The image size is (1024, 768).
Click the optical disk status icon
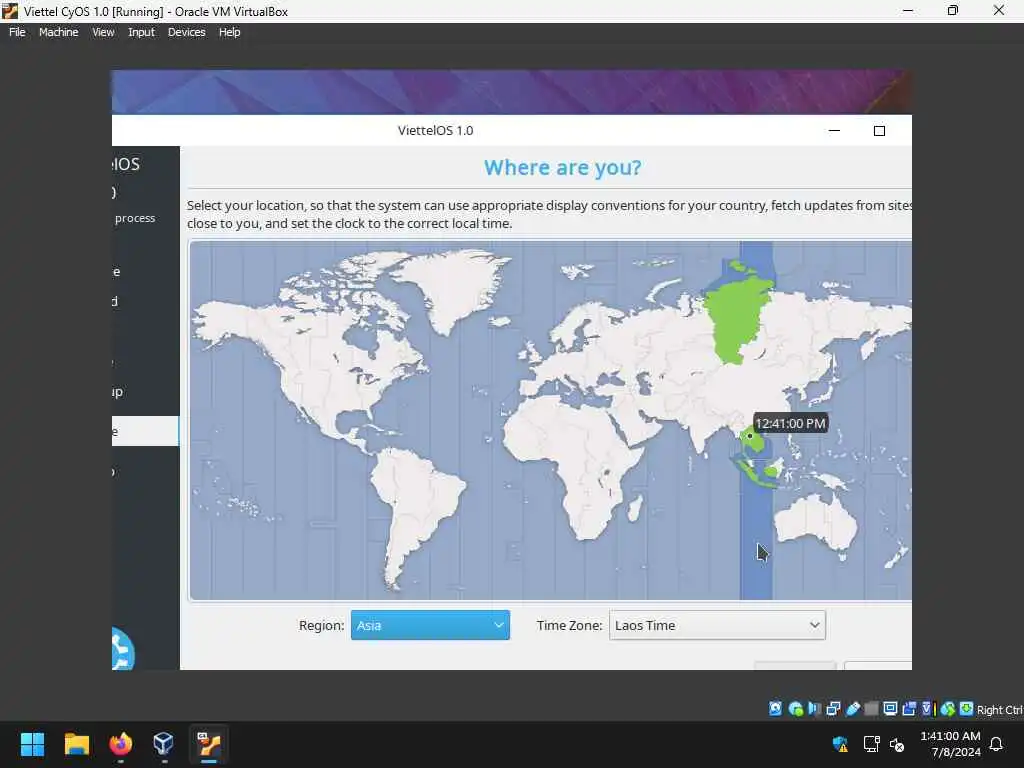tap(795, 709)
